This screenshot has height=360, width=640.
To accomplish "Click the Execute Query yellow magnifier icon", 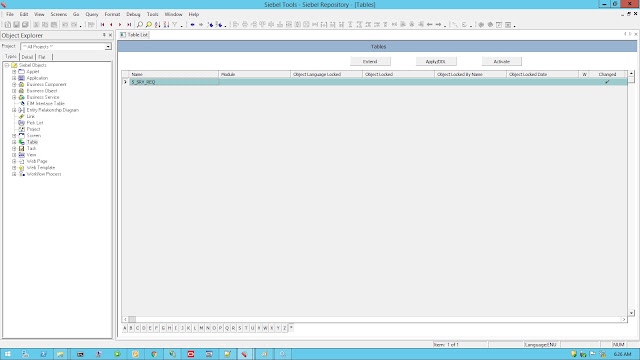I will pos(149,25).
